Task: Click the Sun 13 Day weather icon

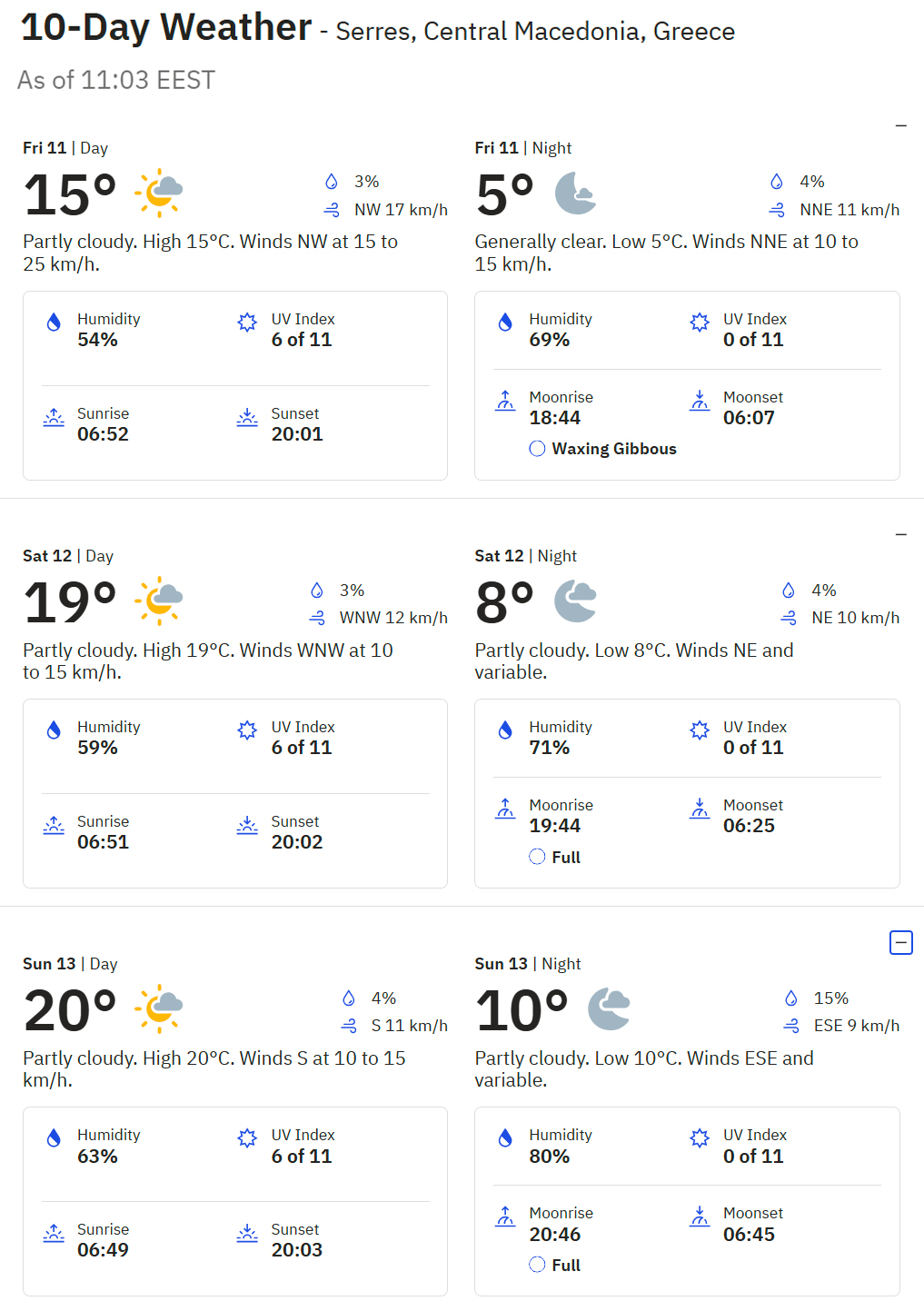Action: [159, 1008]
